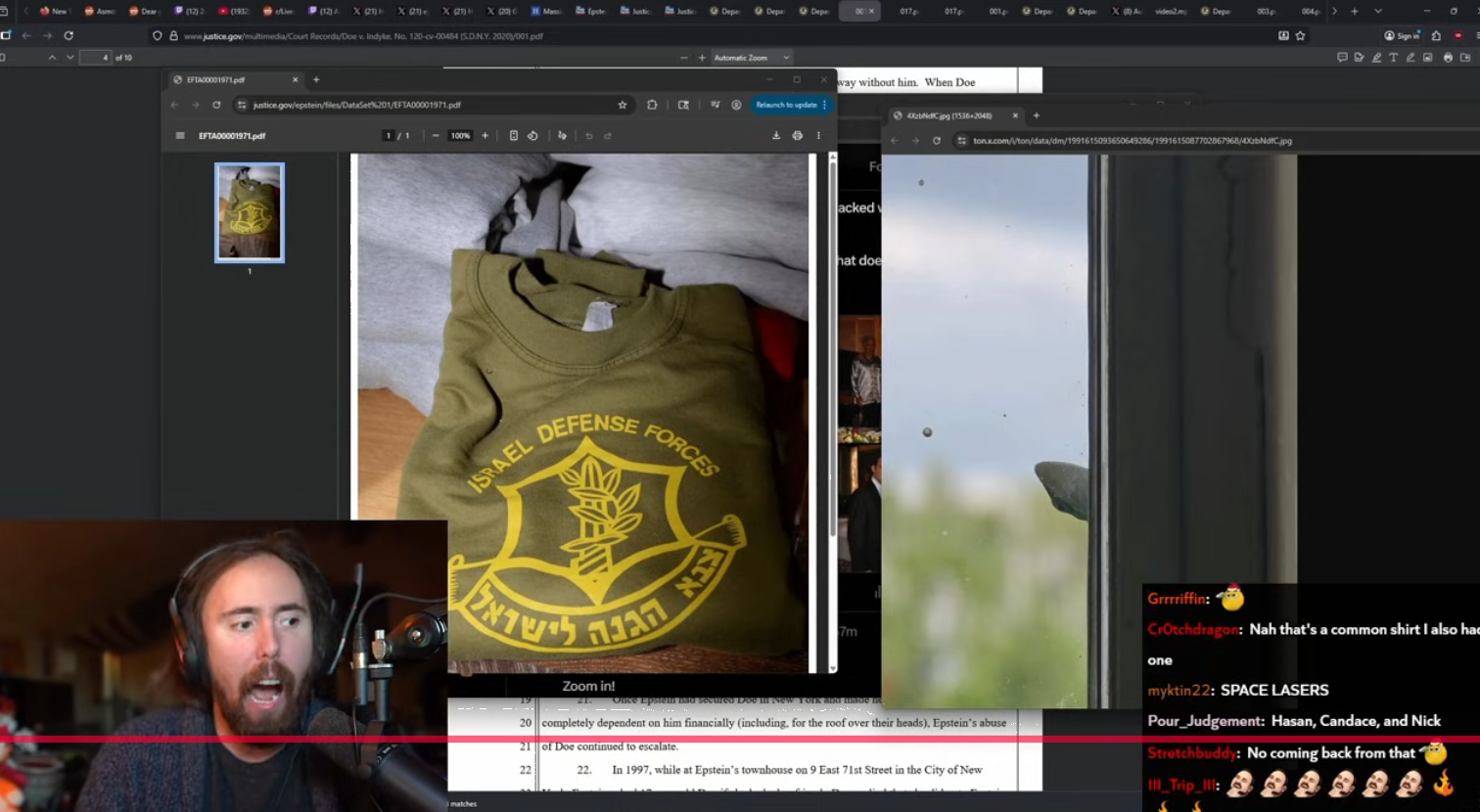Close the 4XzbNdfC.jpg tab
This screenshot has height=812, width=1480.
[1015, 115]
